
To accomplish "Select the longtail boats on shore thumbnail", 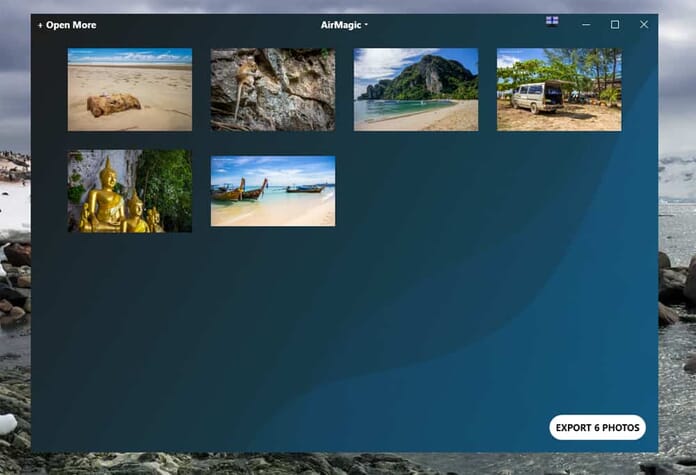I will (x=273, y=191).
